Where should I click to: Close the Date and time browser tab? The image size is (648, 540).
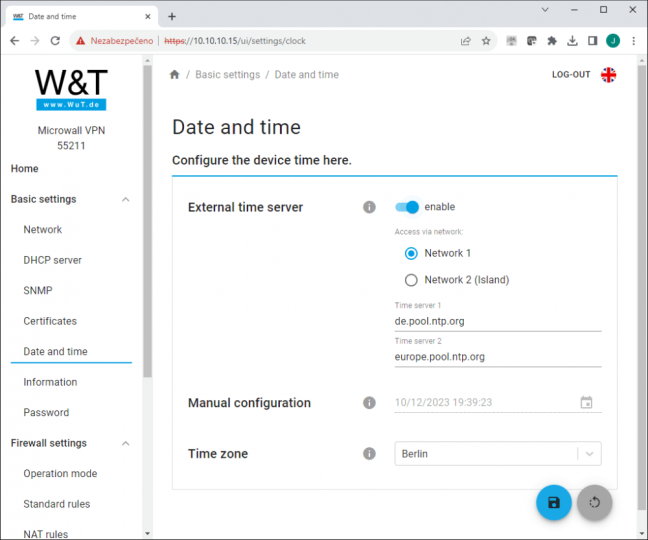click(x=148, y=17)
